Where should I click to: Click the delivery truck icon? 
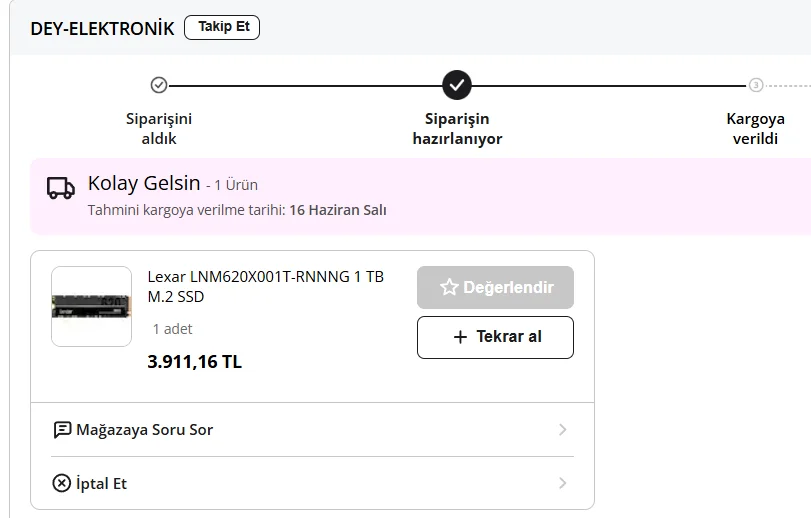click(61, 188)
